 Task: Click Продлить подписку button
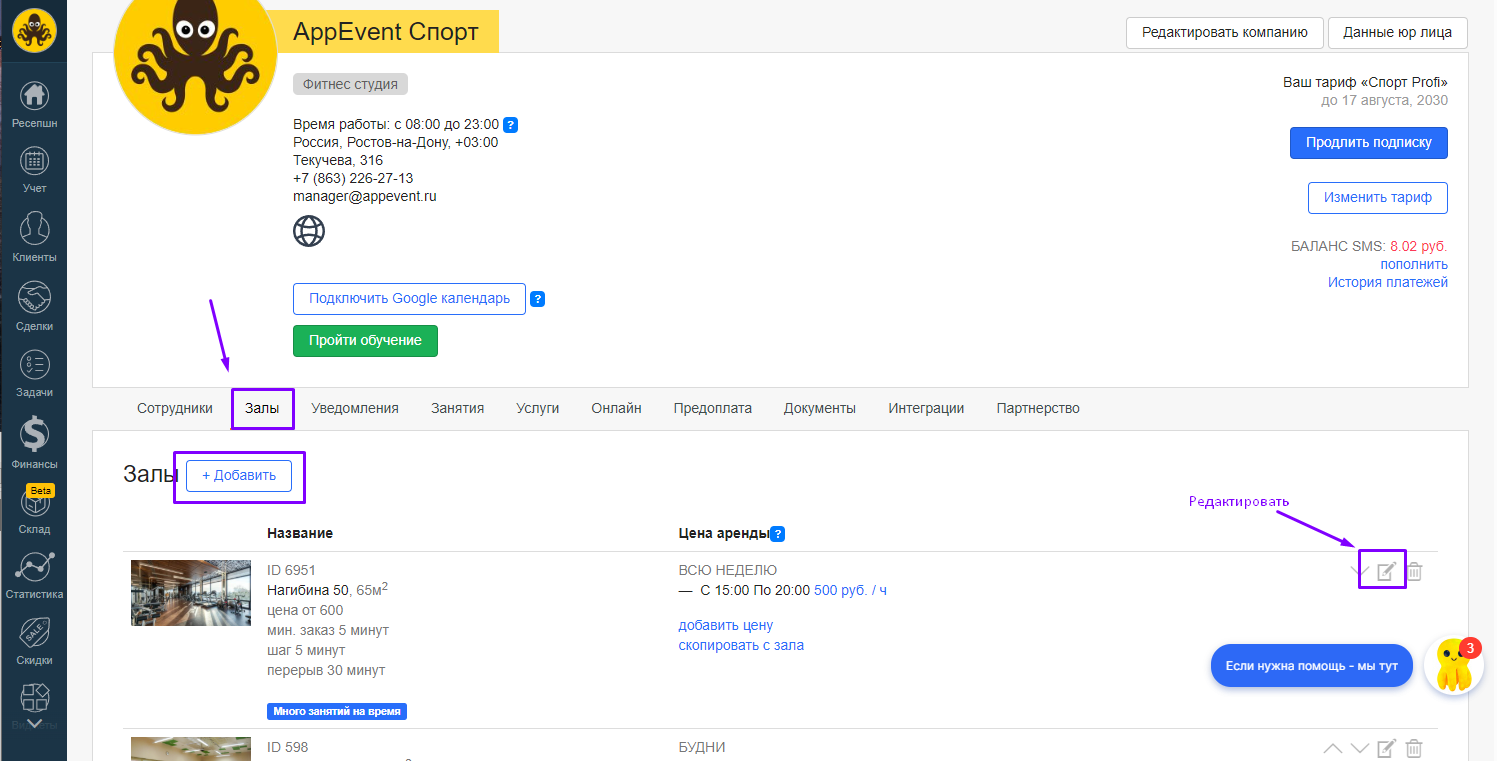[1369, 142]
